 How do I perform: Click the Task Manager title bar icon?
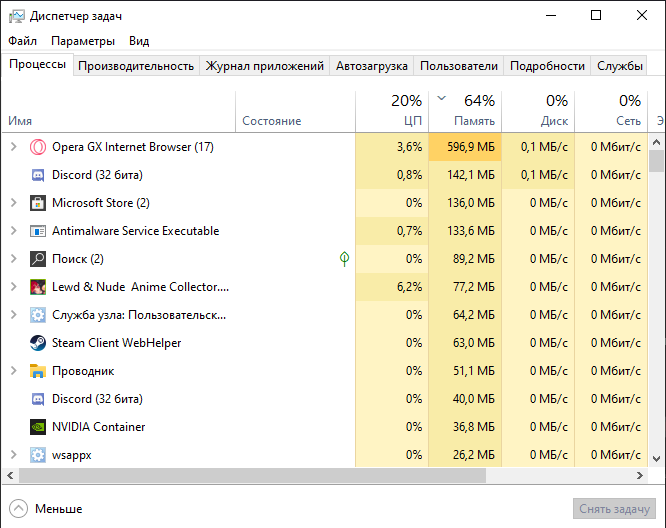click(17, 16)
